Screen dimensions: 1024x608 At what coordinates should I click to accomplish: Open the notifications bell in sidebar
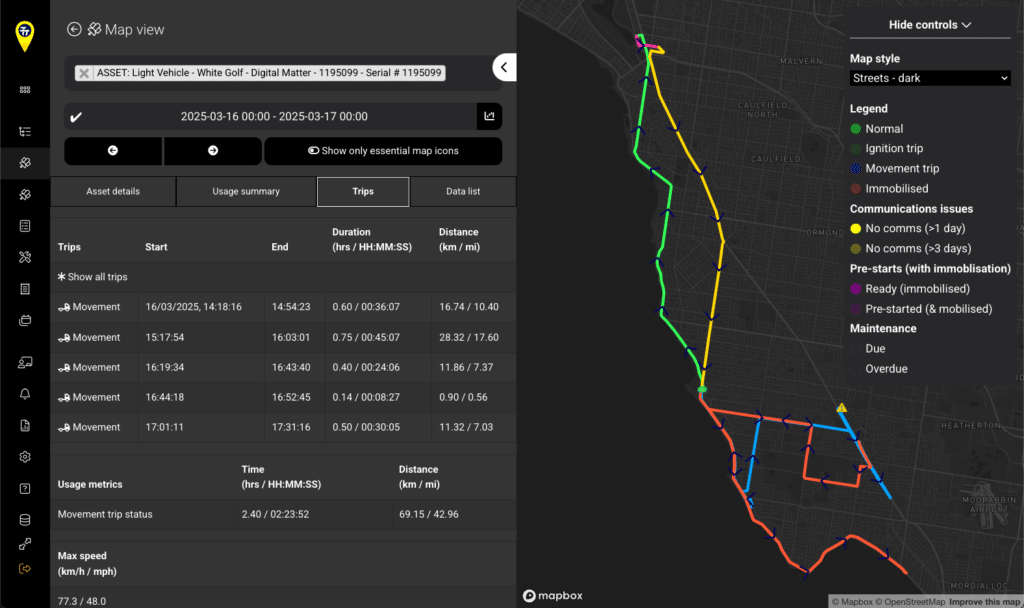25,394
